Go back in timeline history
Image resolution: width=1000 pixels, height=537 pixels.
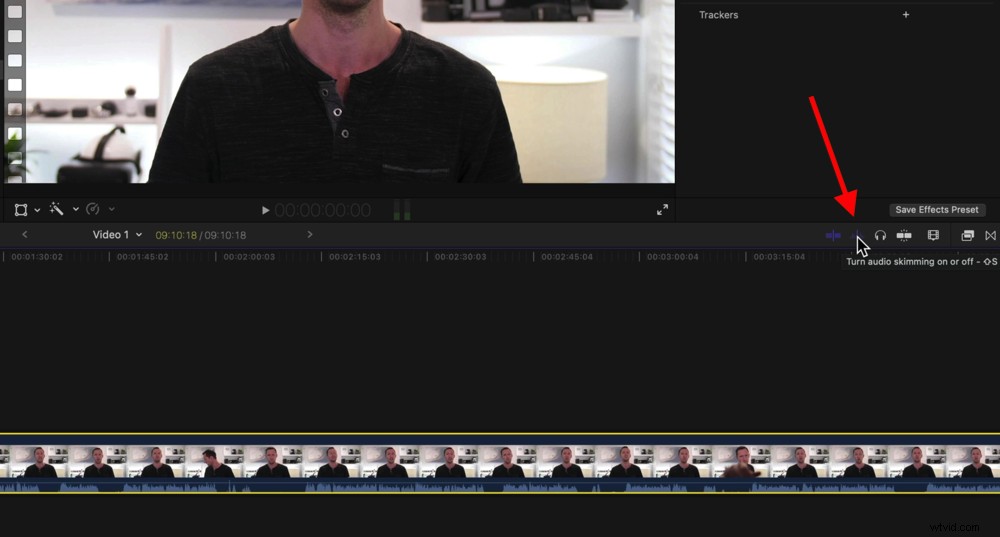click(x=25, y=235)
